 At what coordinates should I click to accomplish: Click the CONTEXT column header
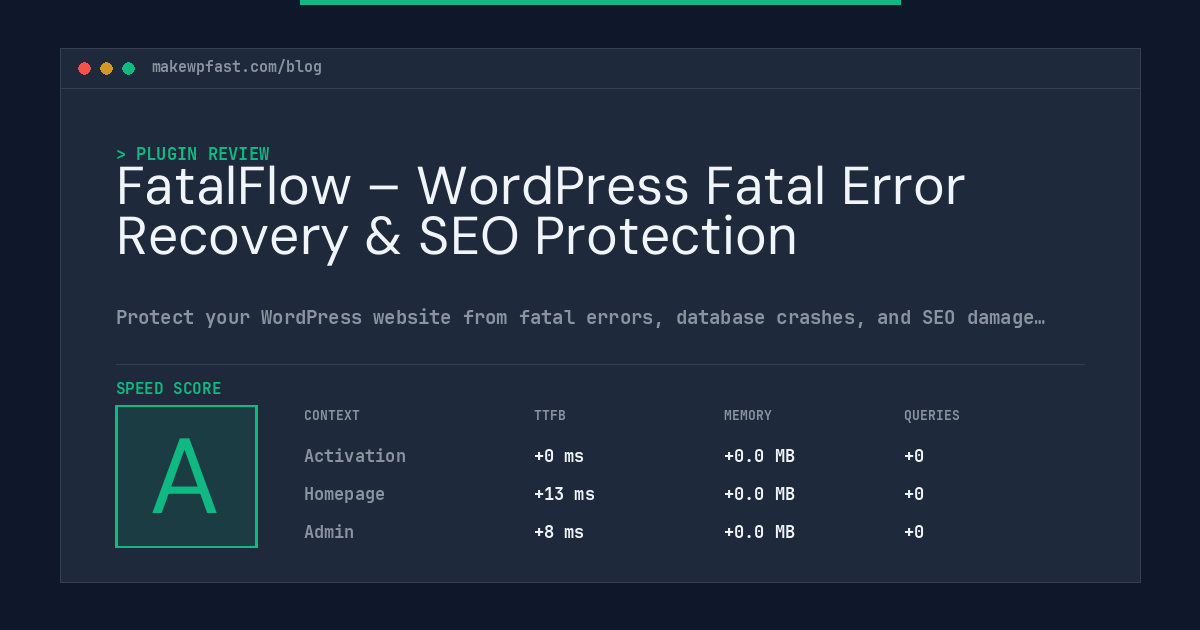[x=332, y=416]
